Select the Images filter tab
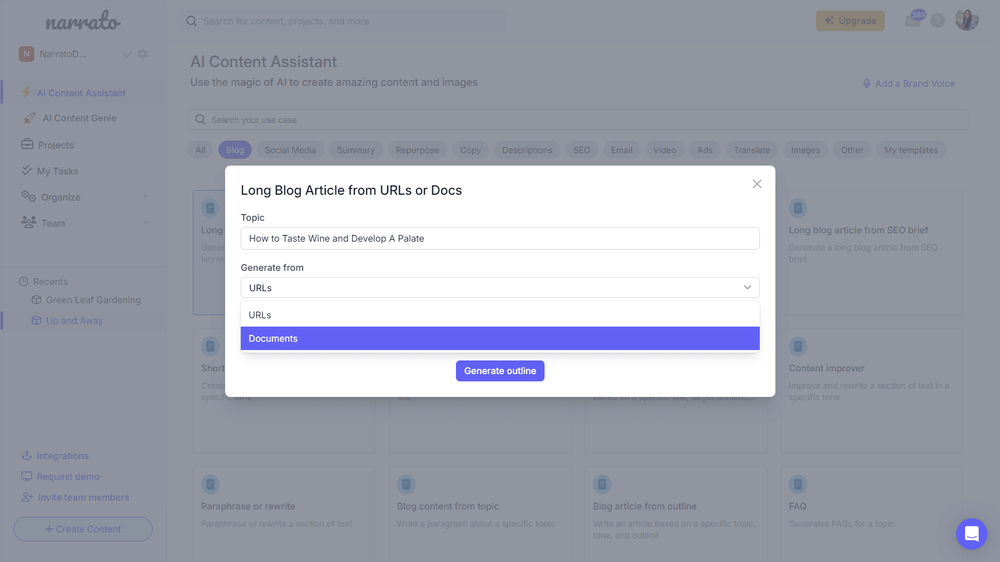Viewport: 1000px width, 562px height. click(805, 150)
